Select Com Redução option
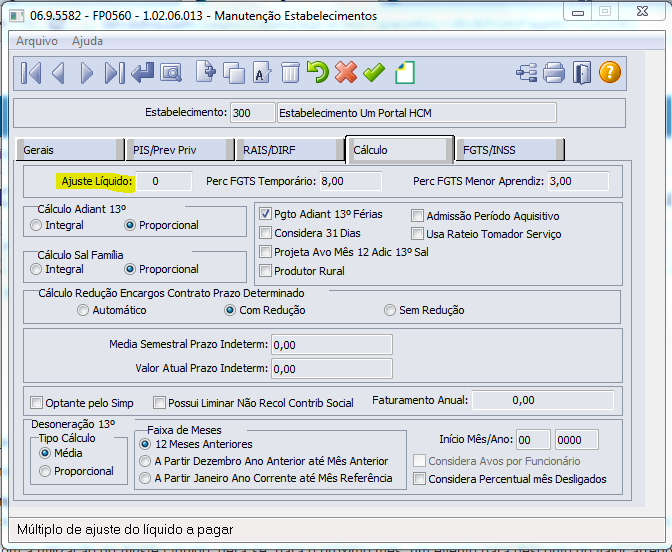The width and height of the screenshot is (672, 552). pos(230,310)
